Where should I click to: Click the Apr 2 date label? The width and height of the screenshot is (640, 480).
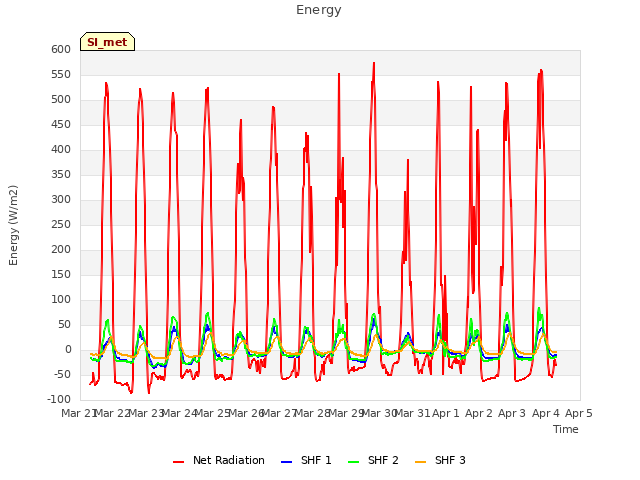tap(479, 413)
